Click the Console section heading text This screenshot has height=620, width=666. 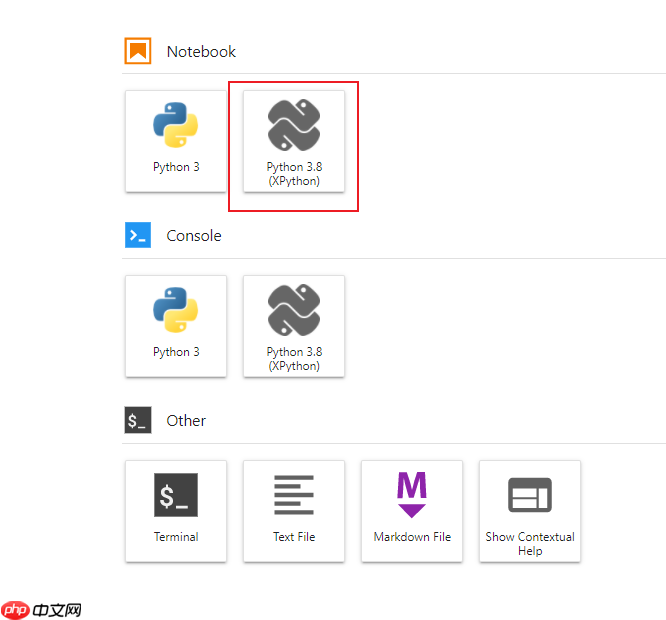pyautogui.click(x=194, y=236)
